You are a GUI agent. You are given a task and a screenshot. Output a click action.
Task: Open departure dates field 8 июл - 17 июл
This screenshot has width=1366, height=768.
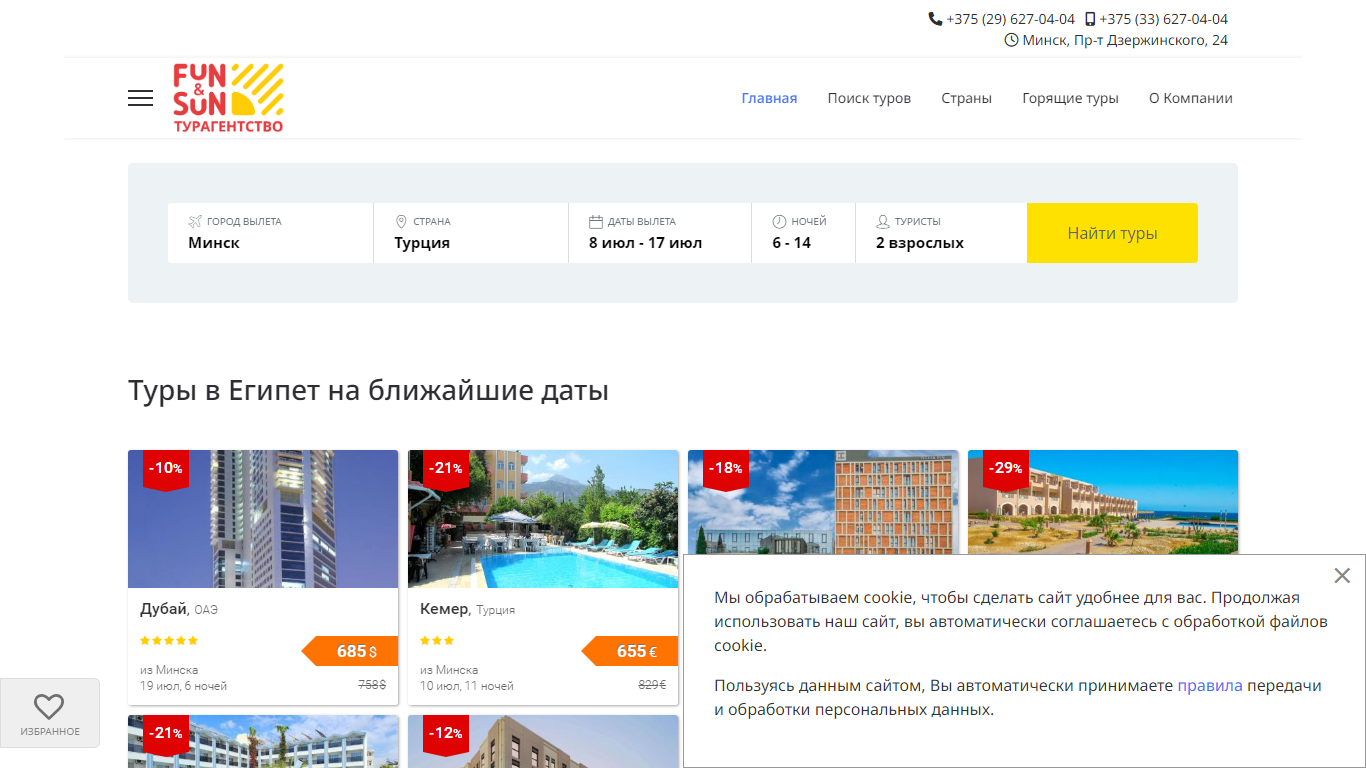coord(660,233)
